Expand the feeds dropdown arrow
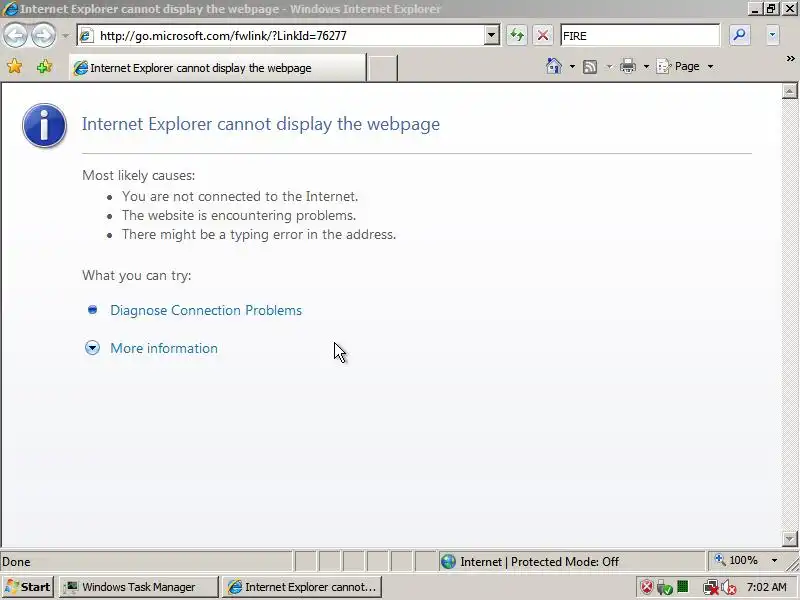The width and height of the screenshot is (800, 600). tap(609, 66)
